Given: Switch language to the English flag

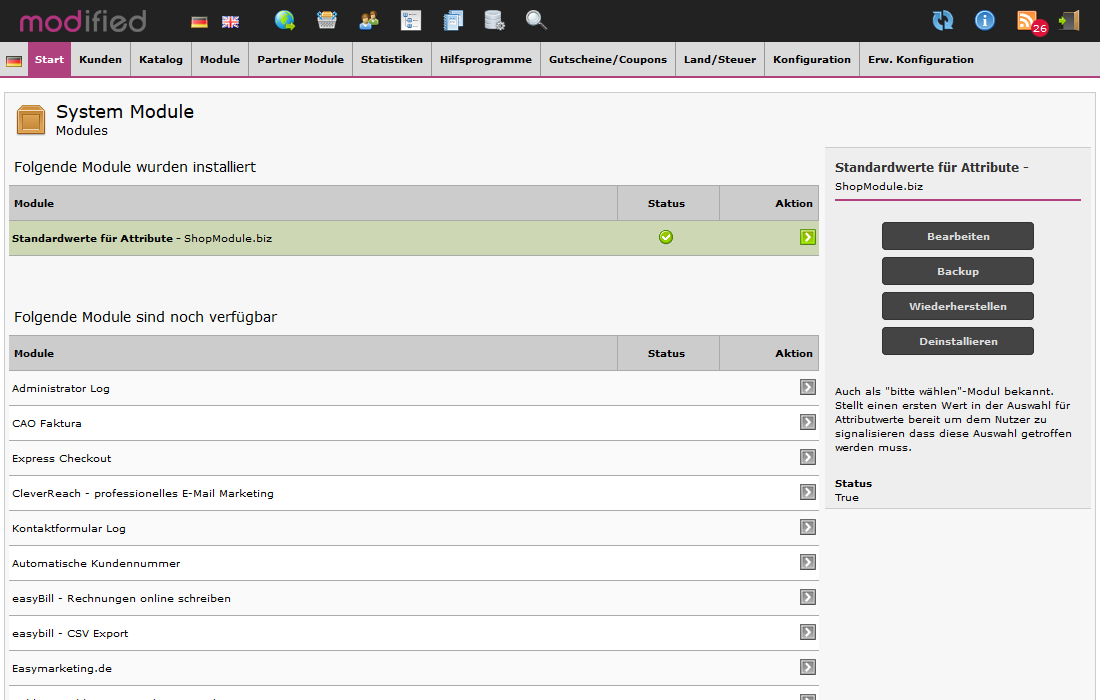Looking at the screenshot, I should (230, 21).
